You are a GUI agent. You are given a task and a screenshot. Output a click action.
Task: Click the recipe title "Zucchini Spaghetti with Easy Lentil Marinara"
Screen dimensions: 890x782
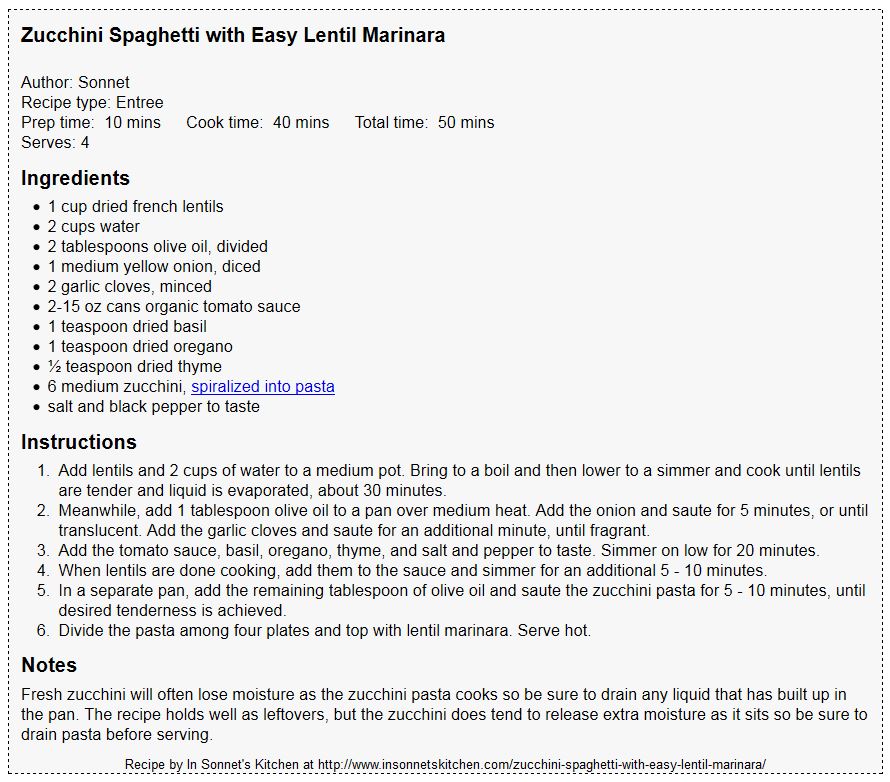click(x=233, y=36)
